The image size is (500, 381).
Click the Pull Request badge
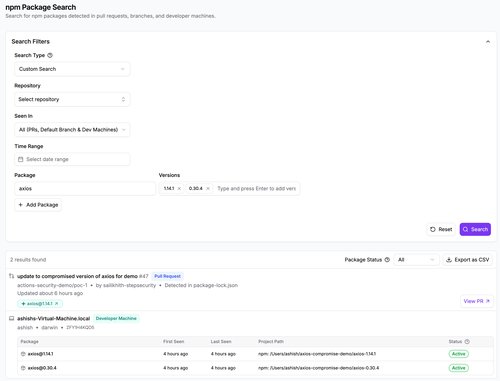tap(167, 276)
